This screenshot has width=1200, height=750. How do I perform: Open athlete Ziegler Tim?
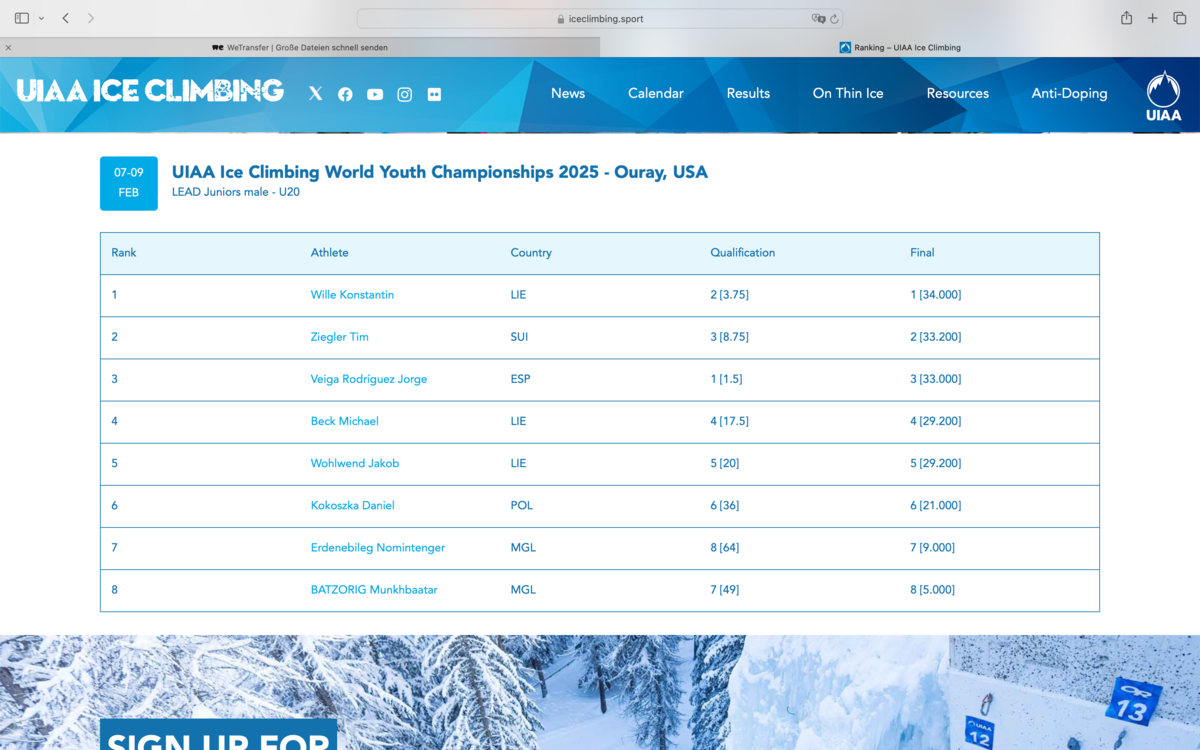click(x=340, y=337)
